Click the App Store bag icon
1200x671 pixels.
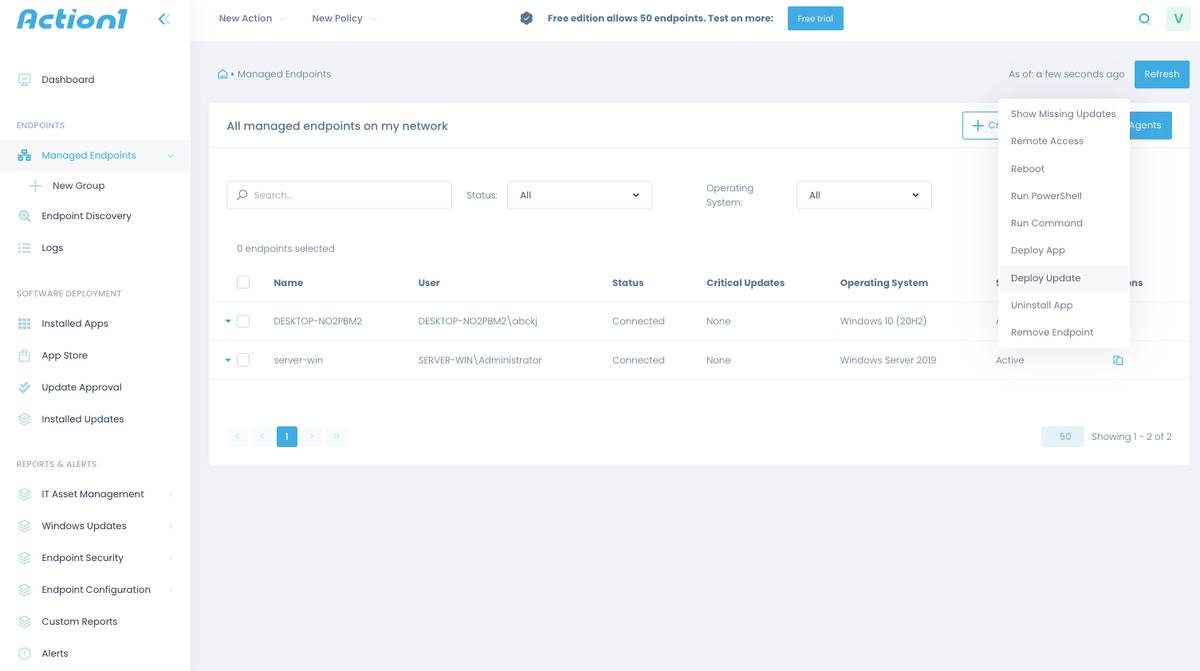click(x=25, y=356)
